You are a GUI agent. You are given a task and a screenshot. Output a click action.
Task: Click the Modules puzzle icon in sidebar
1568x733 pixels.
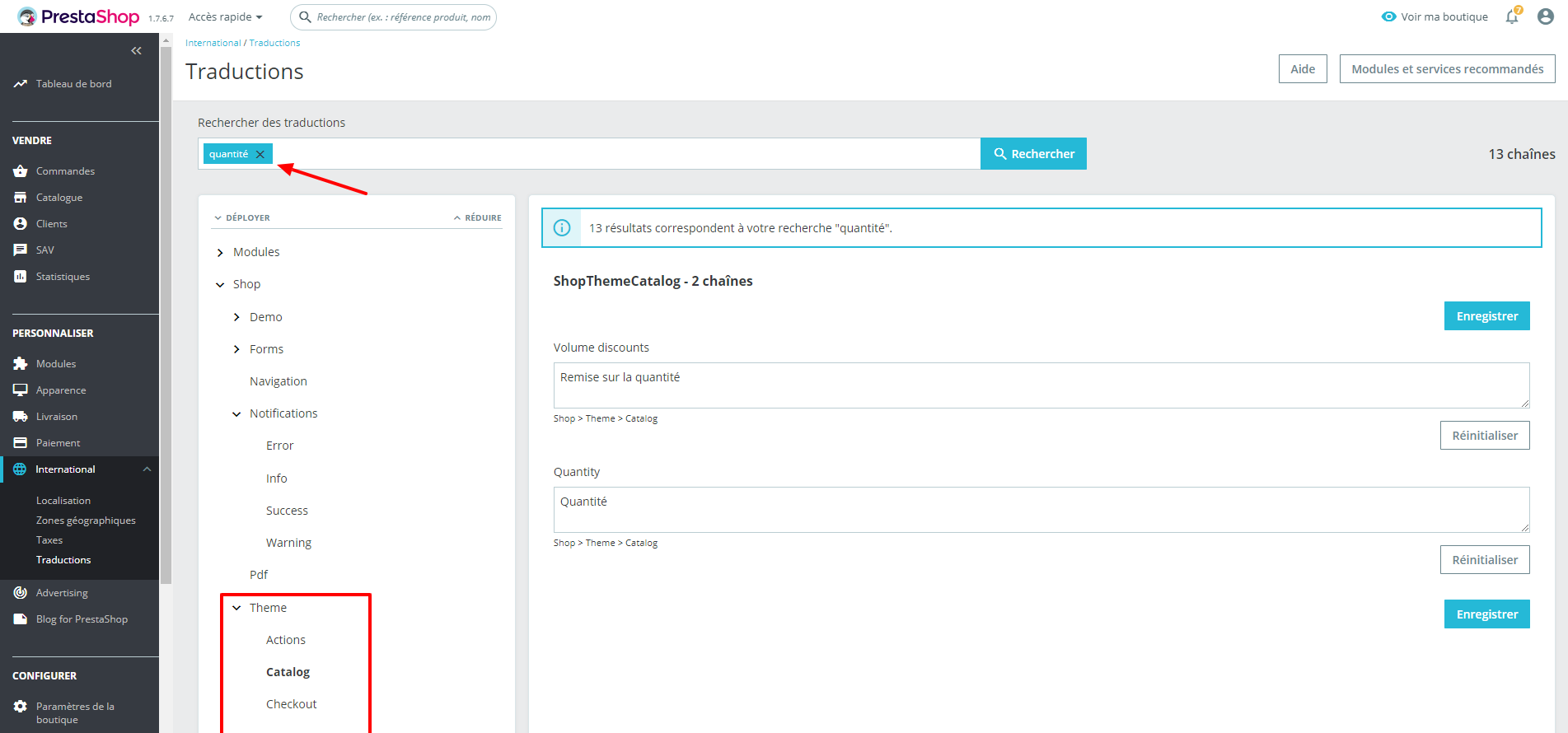coord(21,364)
